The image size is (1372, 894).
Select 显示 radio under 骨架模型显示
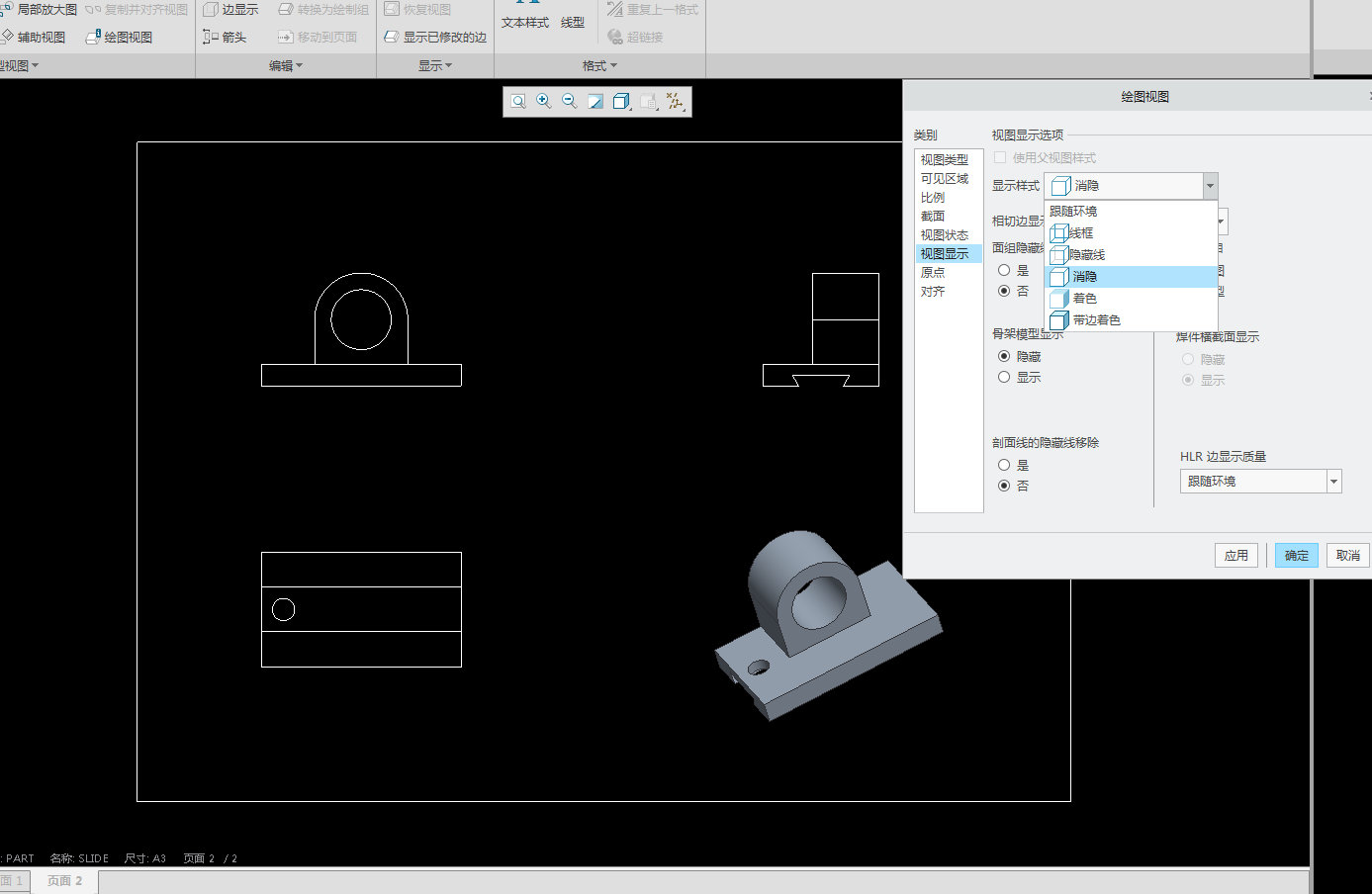click(1004, 378)
